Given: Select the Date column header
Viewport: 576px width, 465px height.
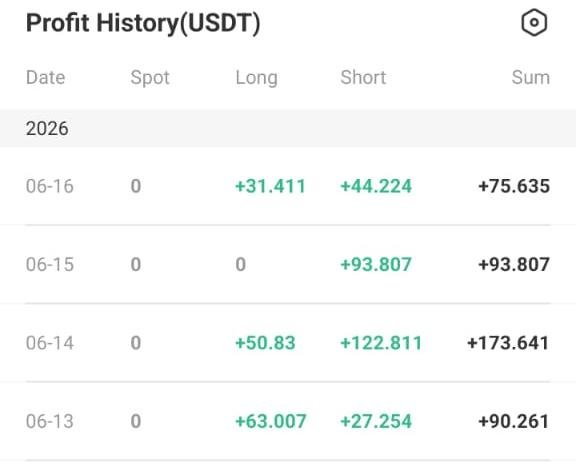Looking at the screenshot, I should tap(46, 78).
